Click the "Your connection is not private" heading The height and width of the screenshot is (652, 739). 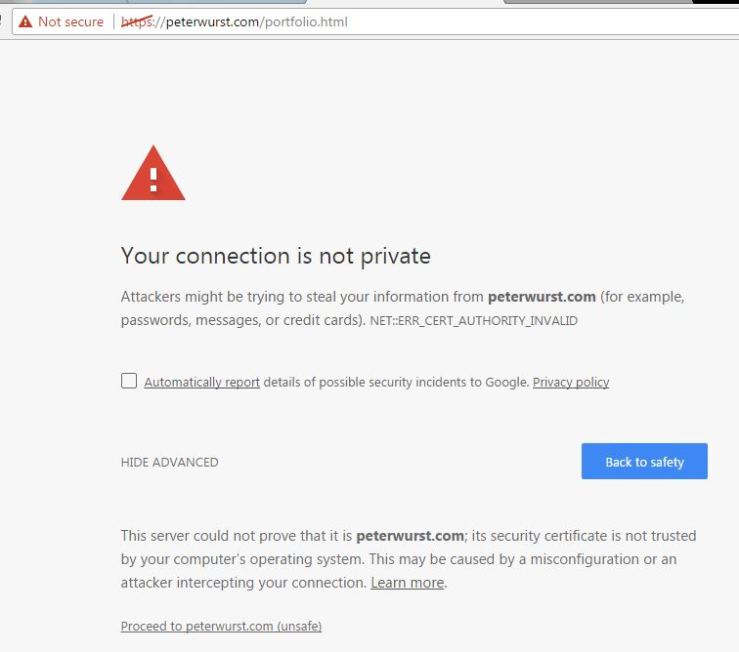click(x=275, y=256)
